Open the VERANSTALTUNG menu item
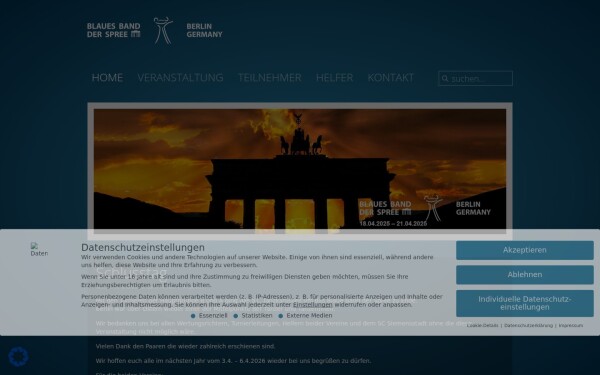This screenshot has width=600, height=375. (x=180, y=78)
